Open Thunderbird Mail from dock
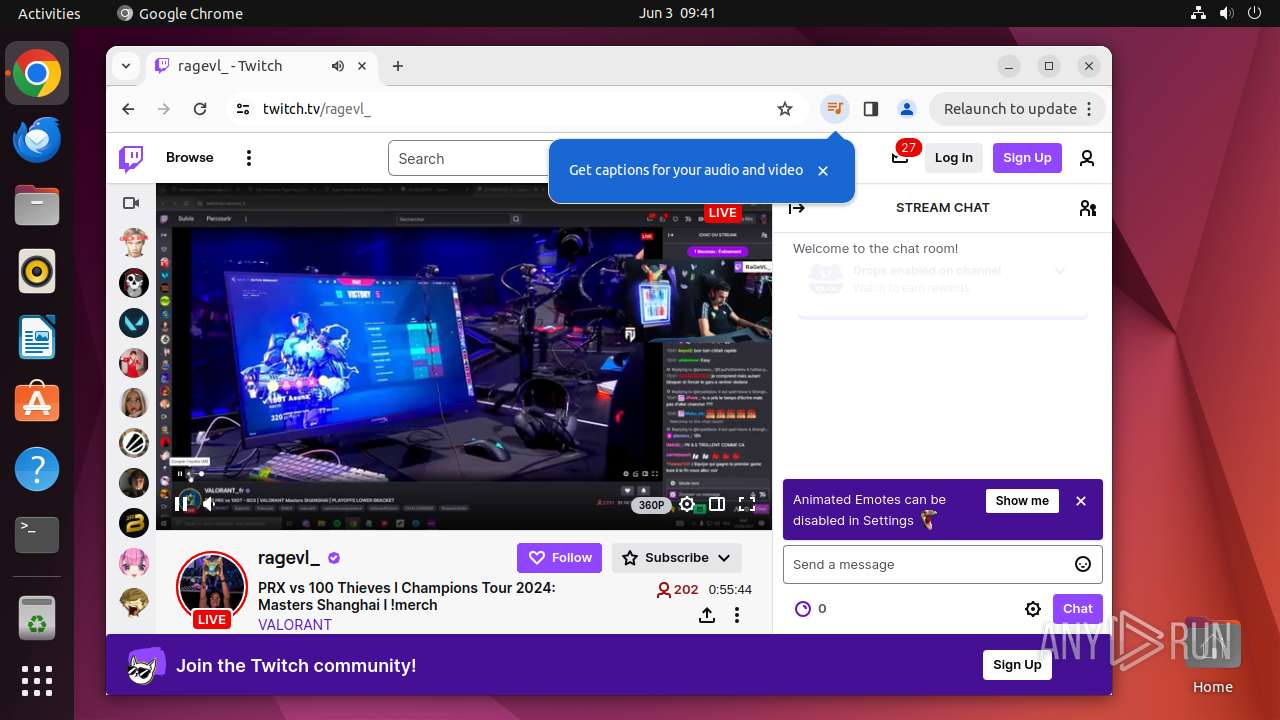Viewport: 1280px width, 720px height. [37, 139]
